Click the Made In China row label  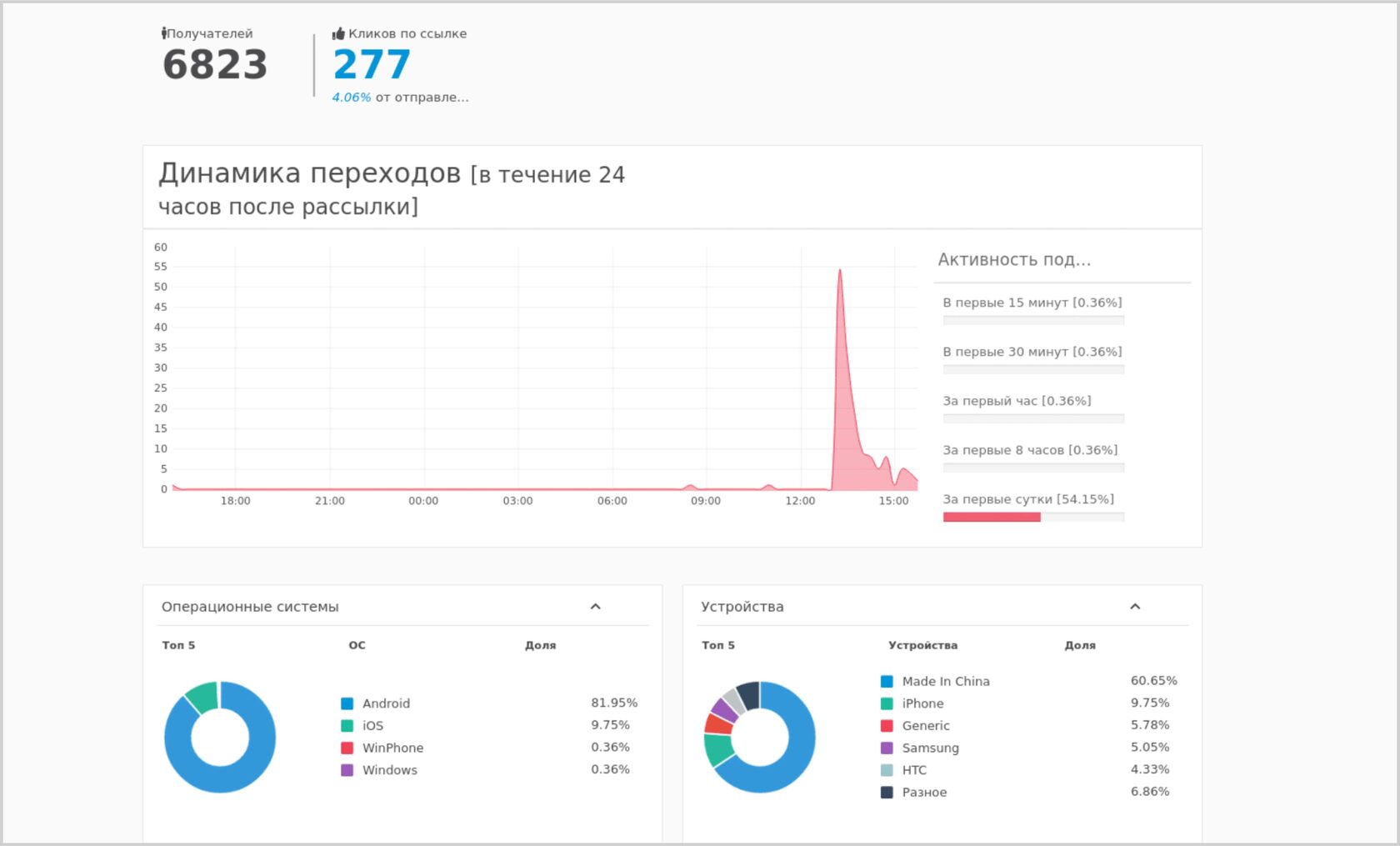pyautogui.click(x=946, y=681)
